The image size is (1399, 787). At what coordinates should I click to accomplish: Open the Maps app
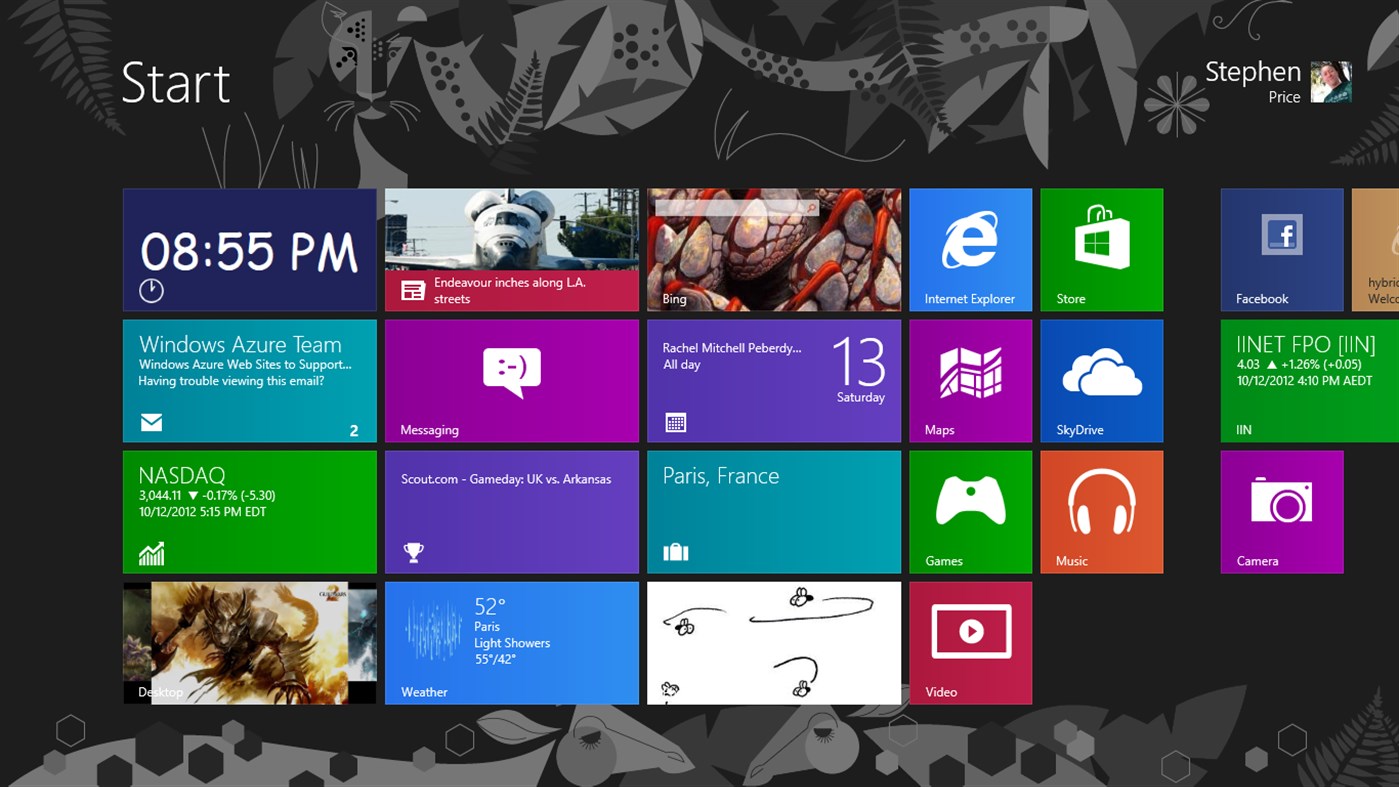[969, 380]
